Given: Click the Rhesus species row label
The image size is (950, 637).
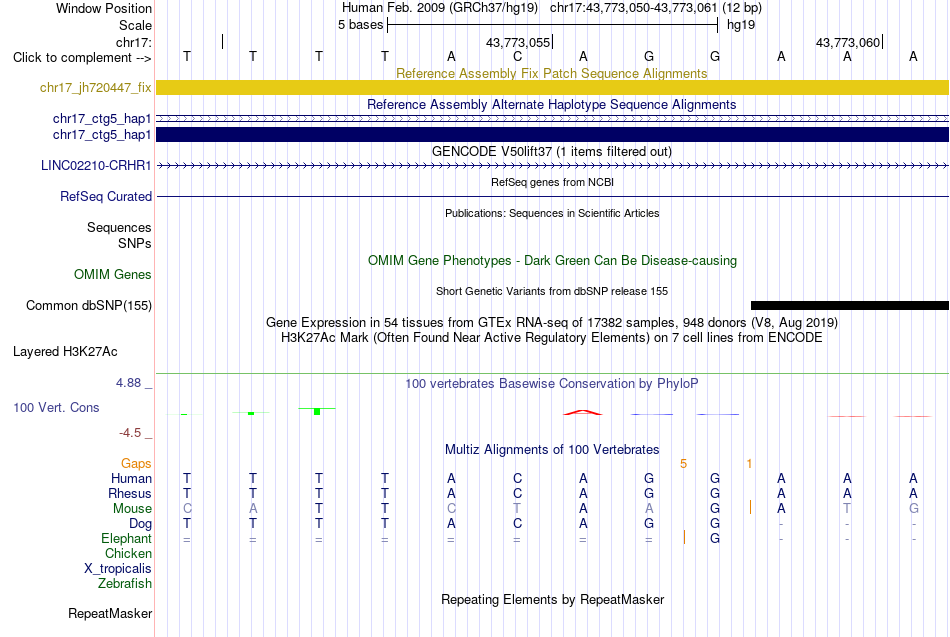Looking at the screenshot, I should [130, 493].
